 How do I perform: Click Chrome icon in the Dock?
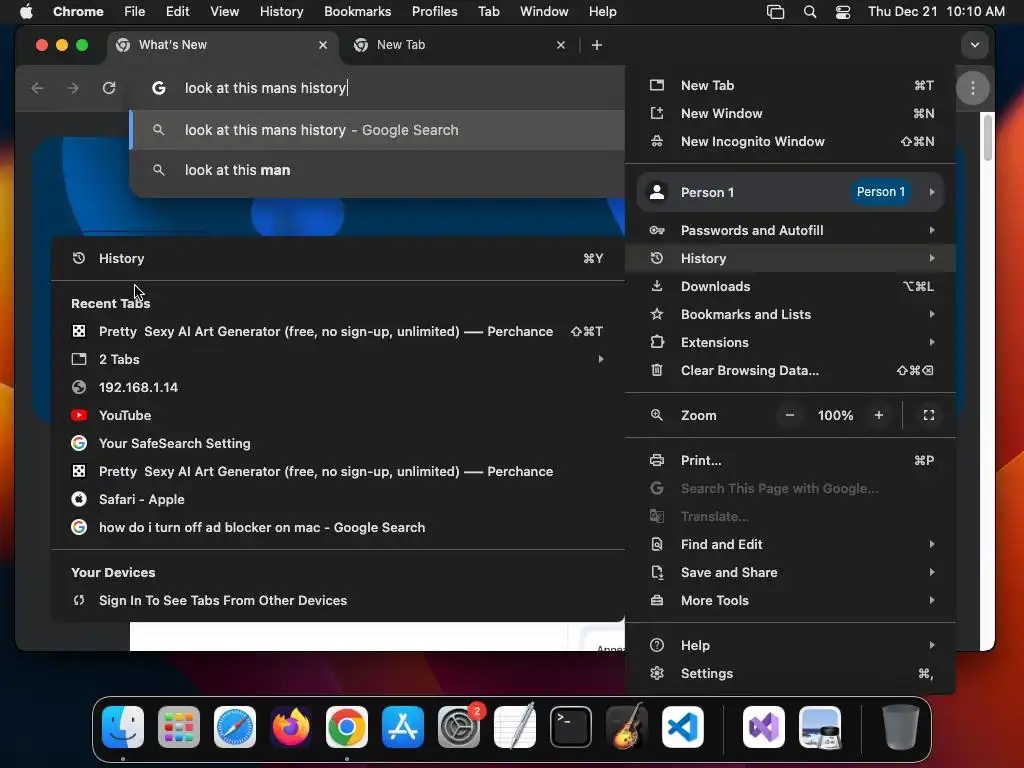(347, 727)
